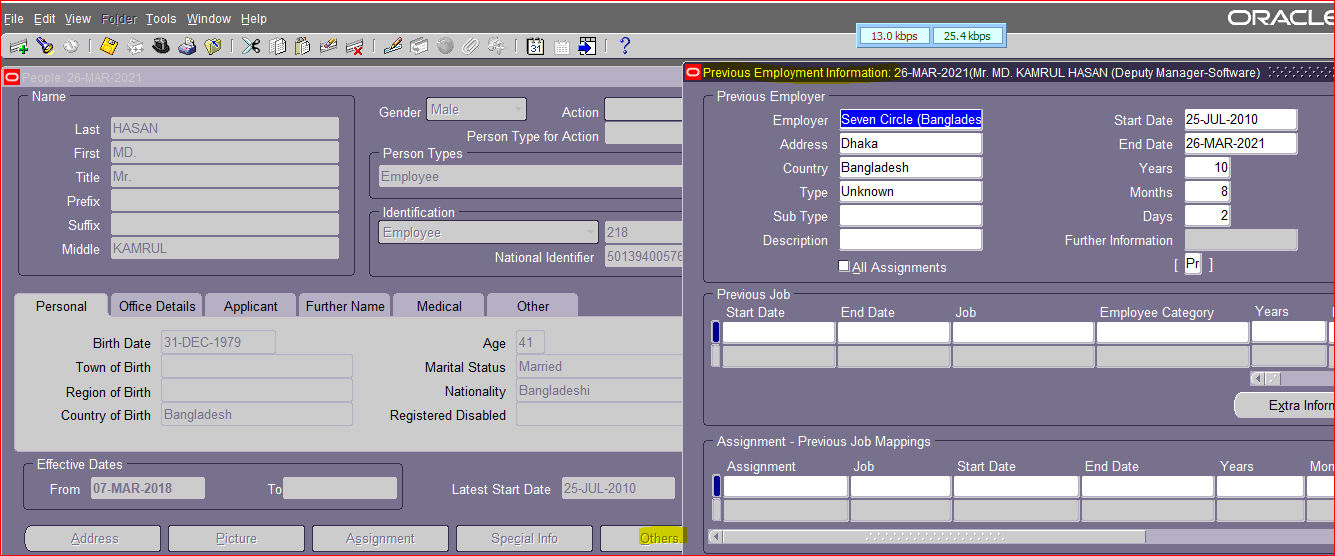The height and width of the screenshot is (556, 1335).
Task: Switch to the Office Details tab
Action: pyautogui.click(x=157, y=306)
